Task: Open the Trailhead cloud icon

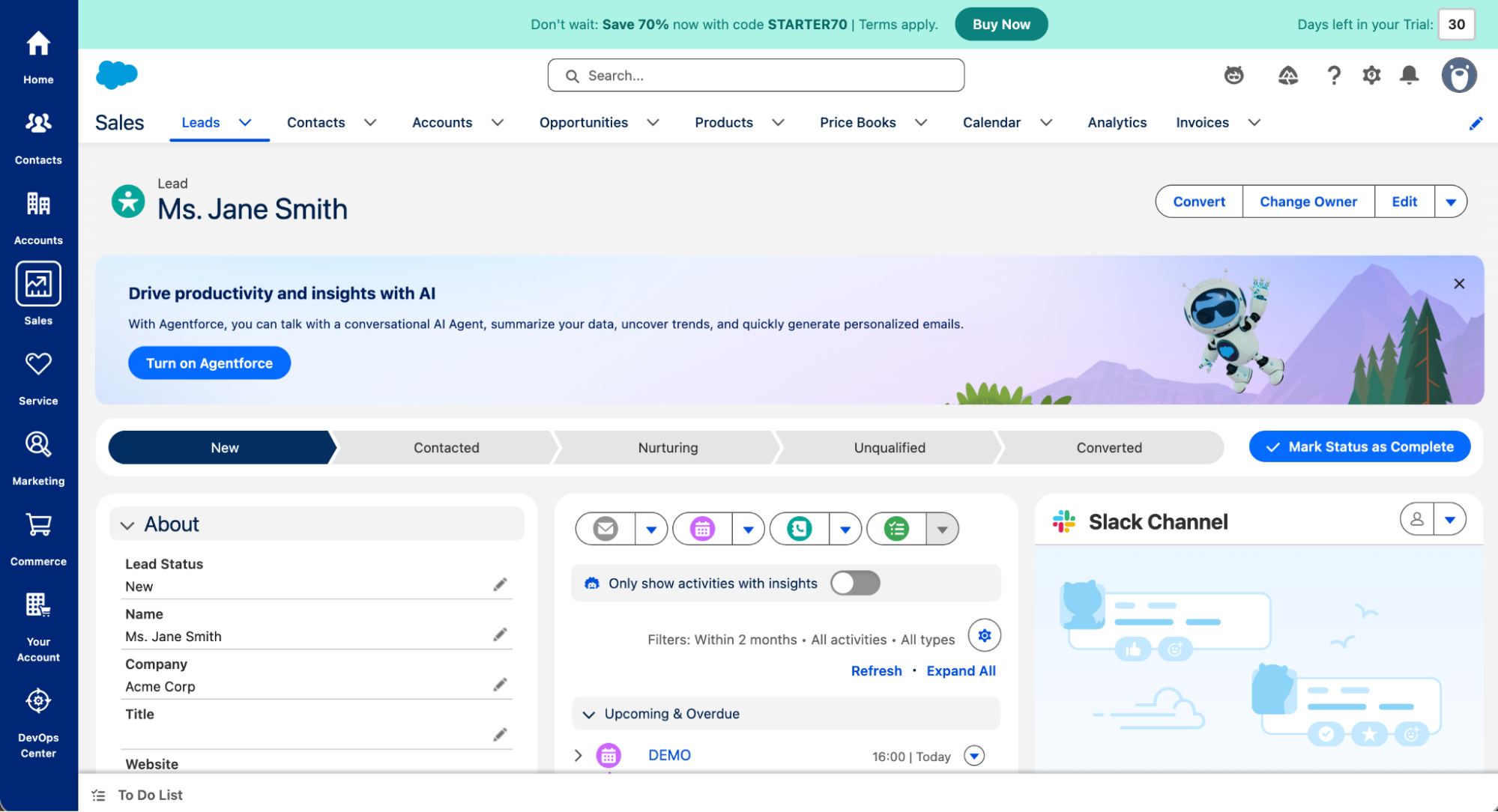Action: coord(1287,75)
